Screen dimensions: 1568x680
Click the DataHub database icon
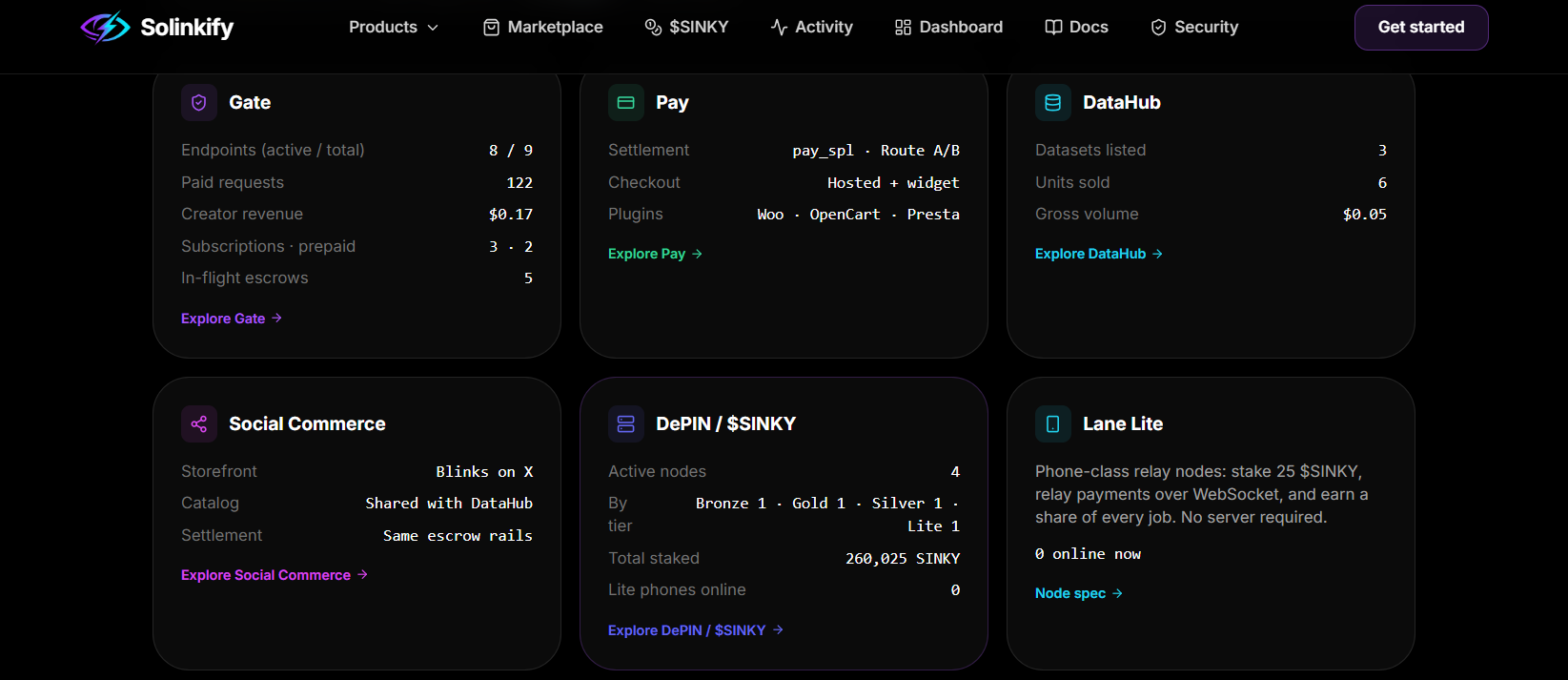click(1053, 103)
